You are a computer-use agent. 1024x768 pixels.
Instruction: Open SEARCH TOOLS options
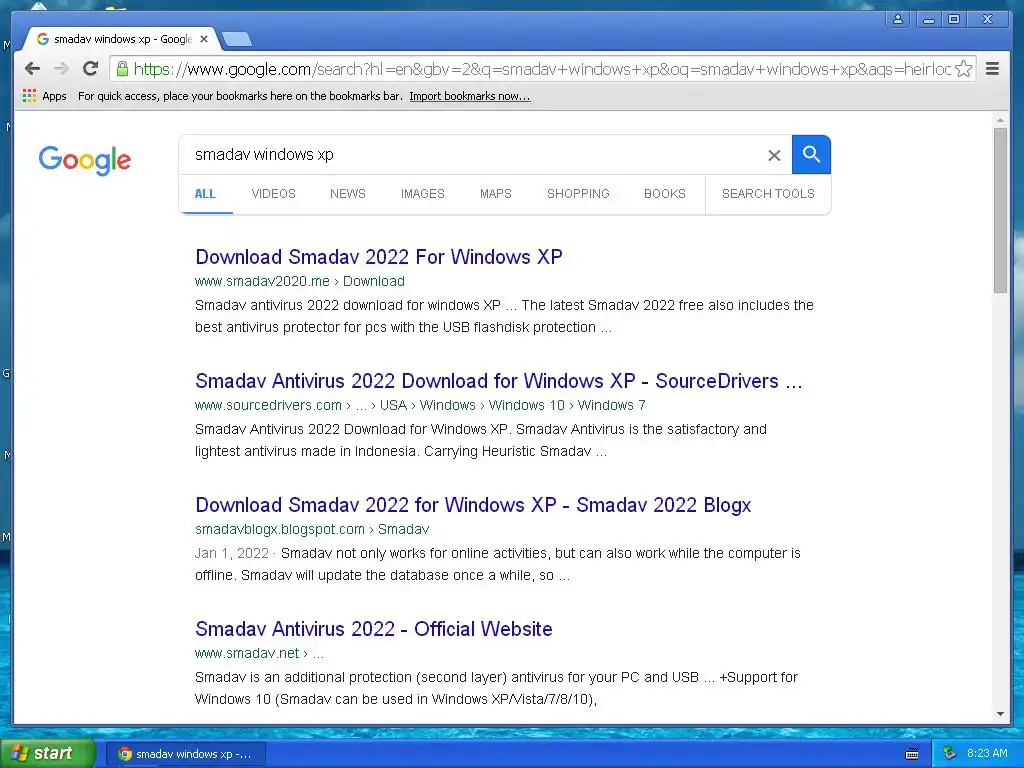[768, 194]
